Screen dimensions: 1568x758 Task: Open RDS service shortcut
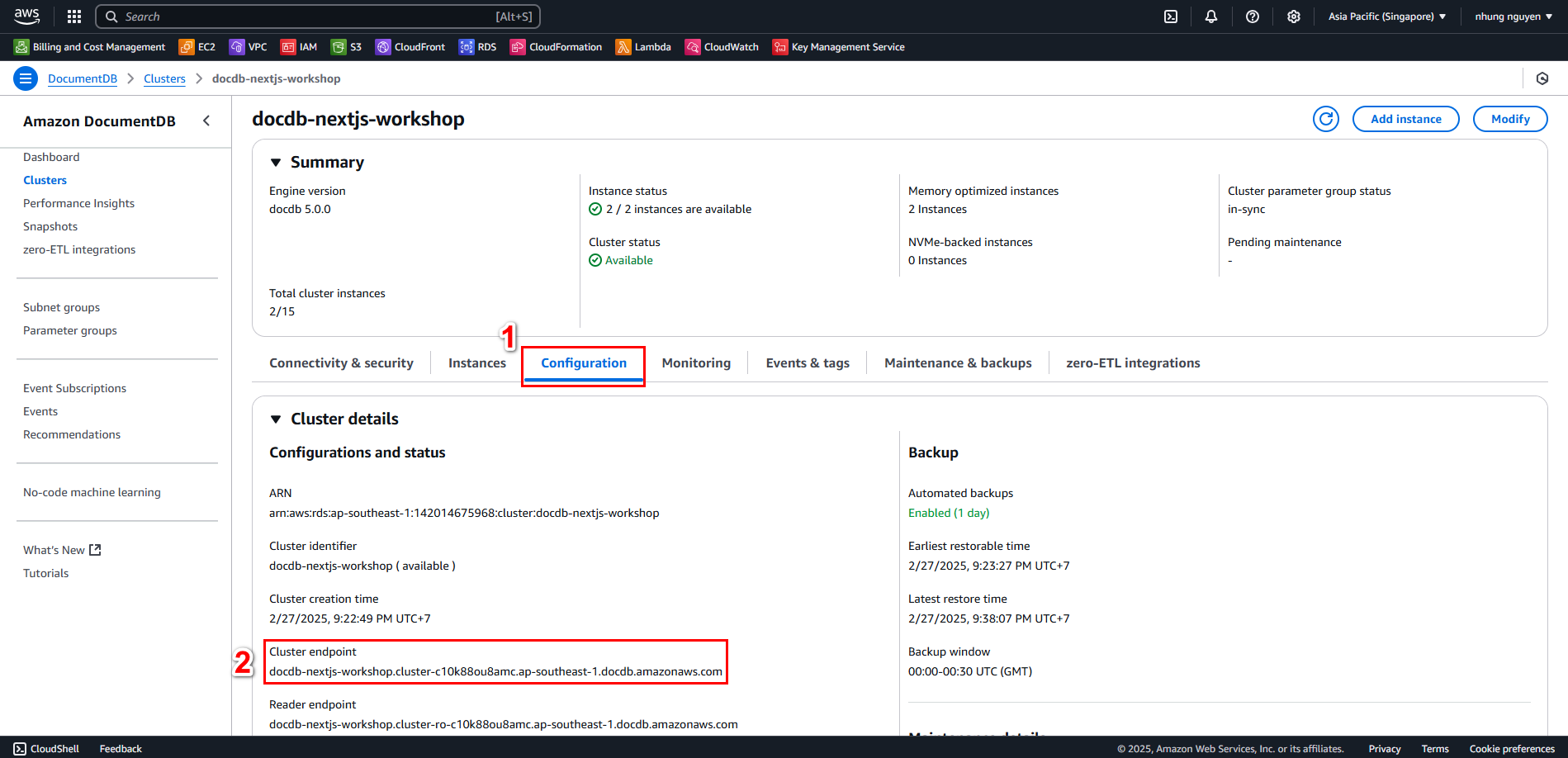[478, 47]
